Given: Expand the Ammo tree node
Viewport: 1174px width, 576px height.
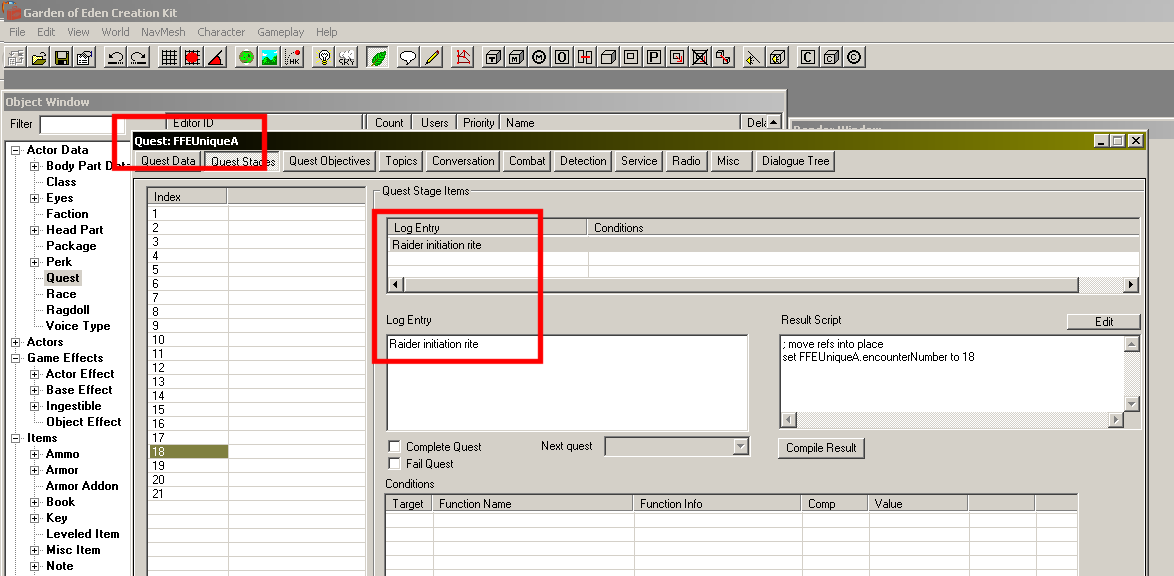Looking at the screenshot, I should [x=34, y=454].
